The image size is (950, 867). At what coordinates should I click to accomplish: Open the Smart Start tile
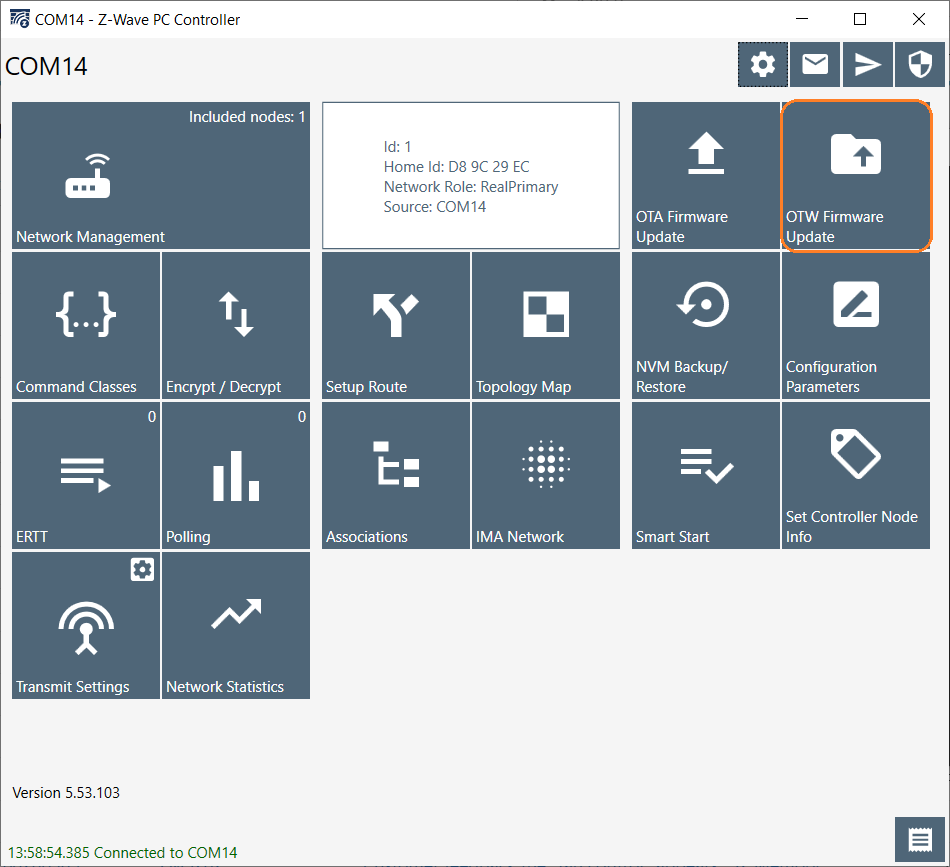point(706,476)
